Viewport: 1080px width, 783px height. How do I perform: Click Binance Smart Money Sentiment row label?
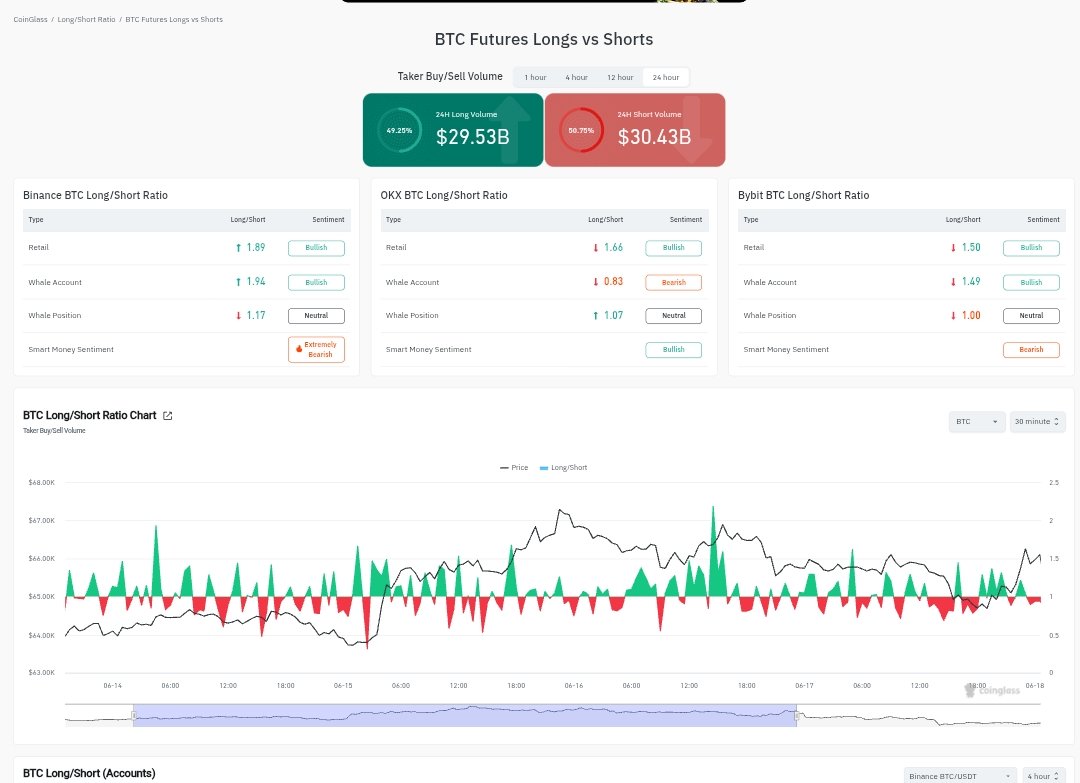point(71,350)
